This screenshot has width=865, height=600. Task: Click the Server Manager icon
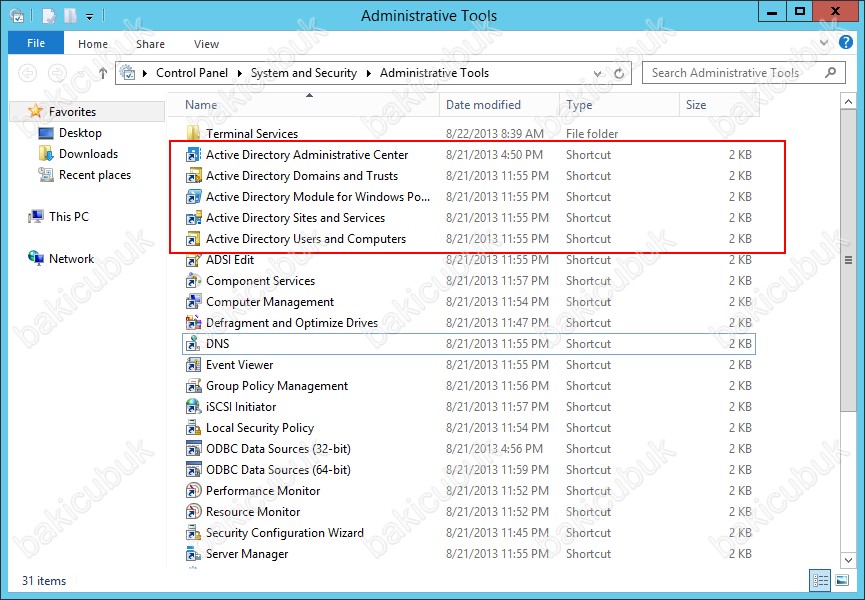(193, 553)
